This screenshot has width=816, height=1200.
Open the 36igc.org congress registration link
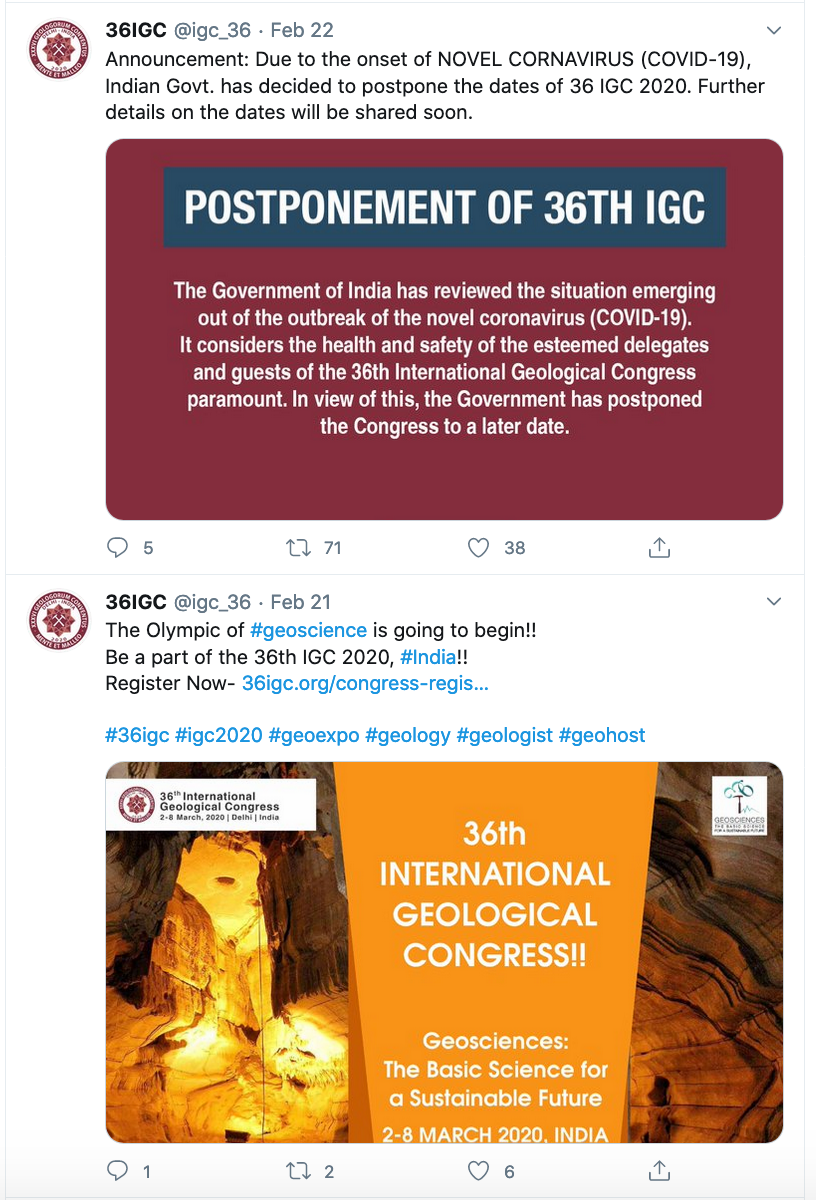pyautogui.click(x=365, y=684)
